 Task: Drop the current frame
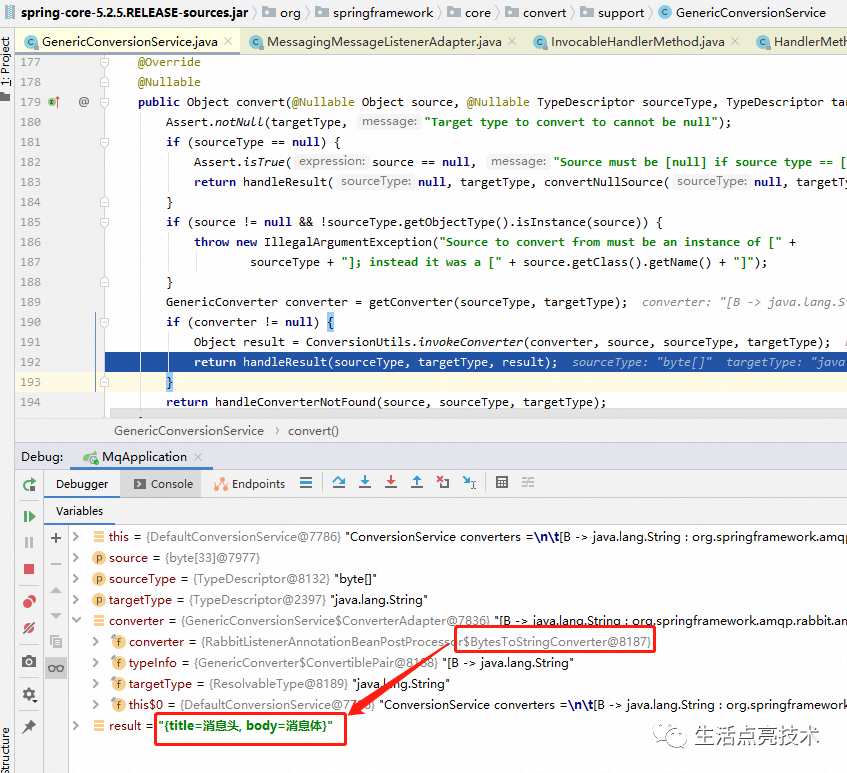[443, 482]
